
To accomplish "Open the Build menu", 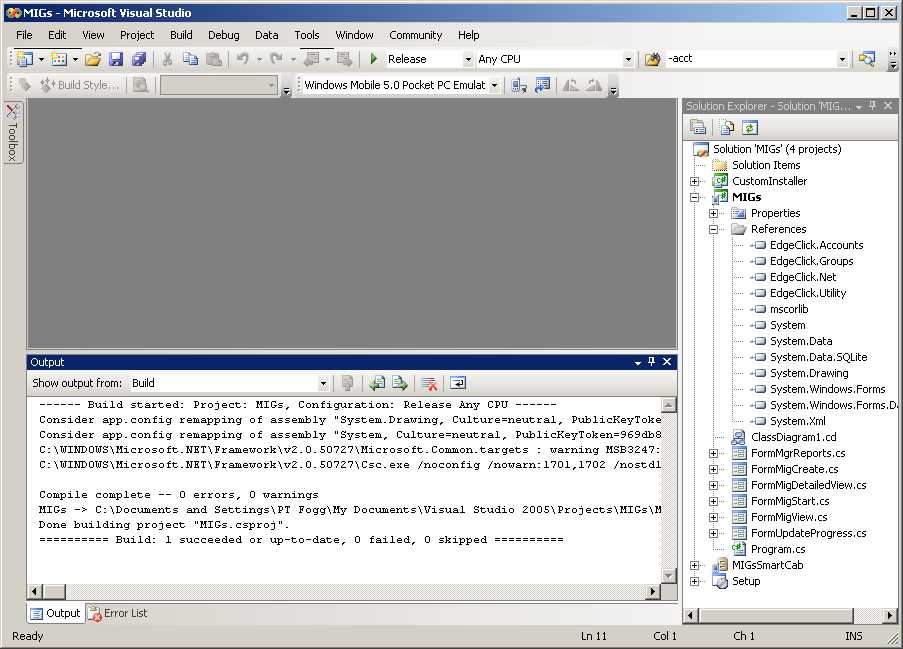I will pos(181,35).
